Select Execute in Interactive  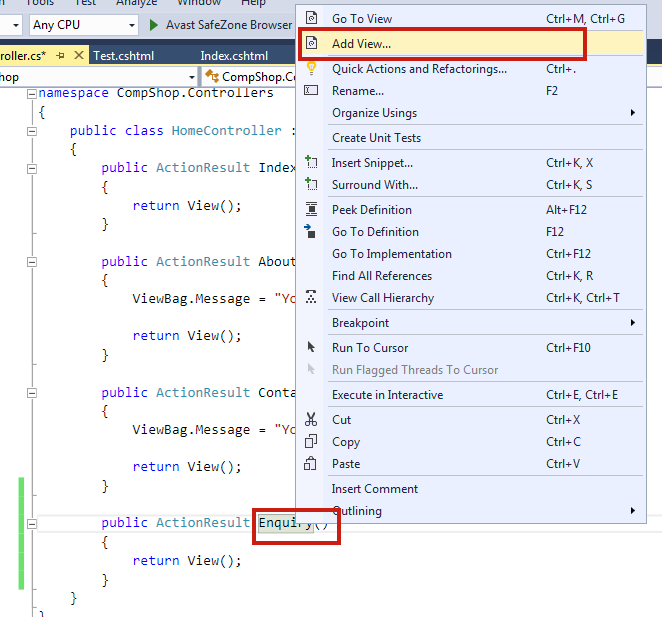pyautogui.click(x=471, y=394)
